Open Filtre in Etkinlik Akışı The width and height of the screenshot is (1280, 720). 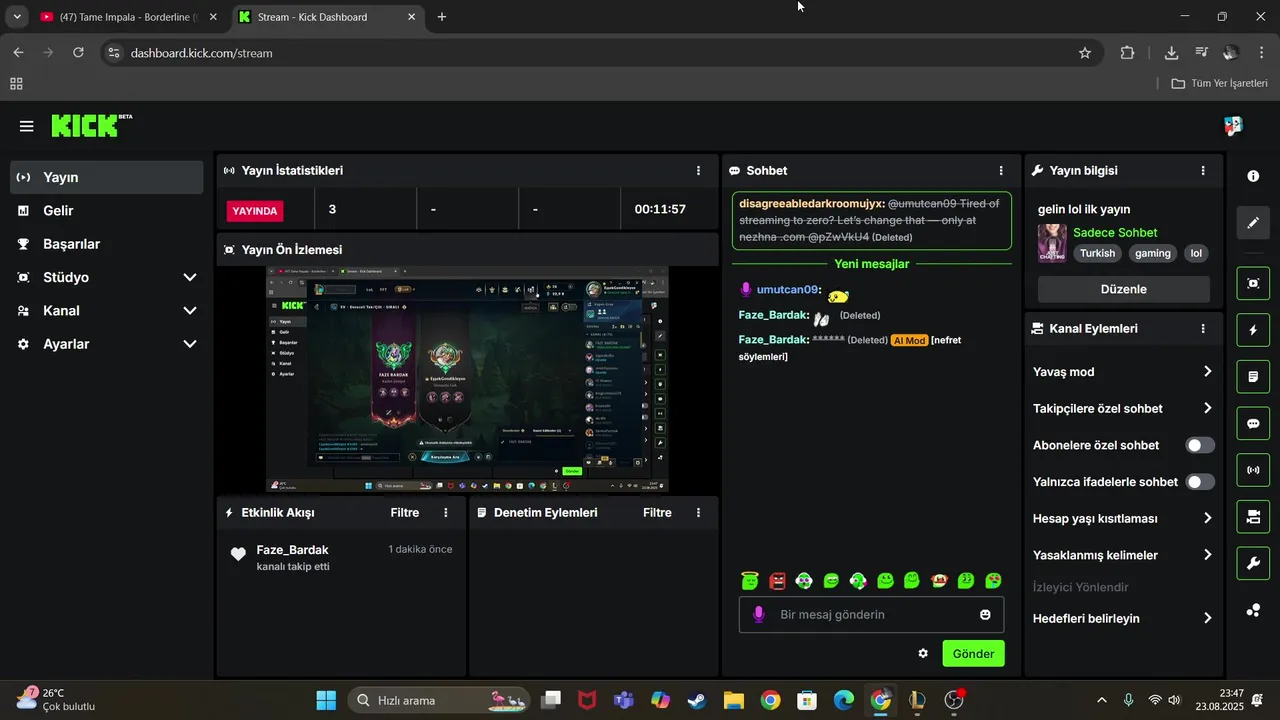(405, 513)
